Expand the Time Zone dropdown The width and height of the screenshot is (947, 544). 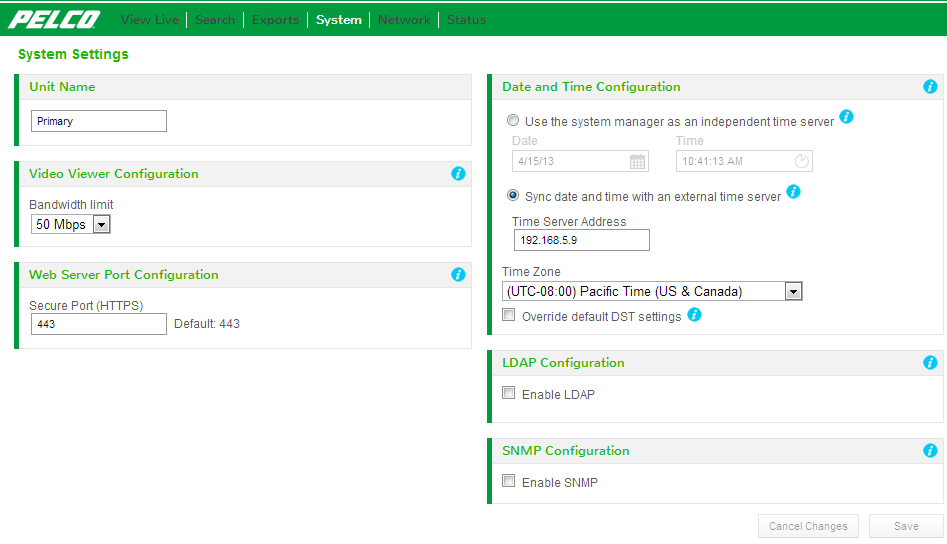[792, 292]
